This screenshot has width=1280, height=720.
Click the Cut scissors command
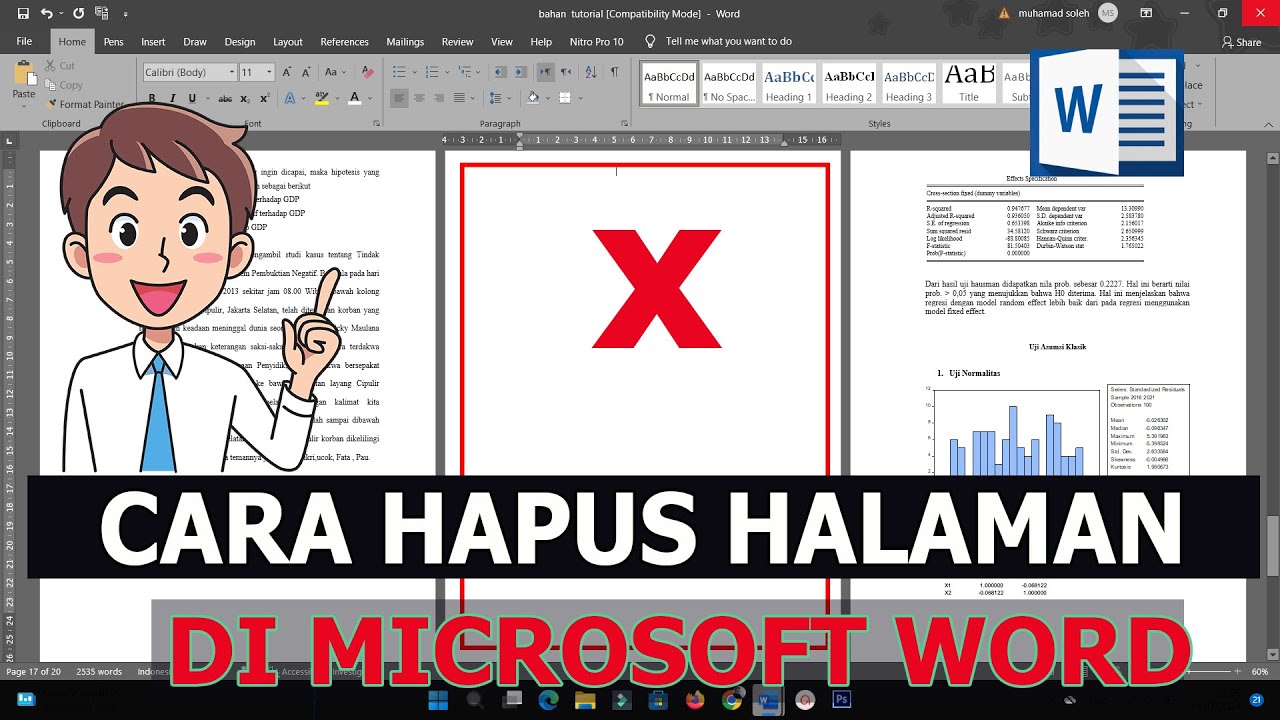pyautogui.click(x=59, y=66)
